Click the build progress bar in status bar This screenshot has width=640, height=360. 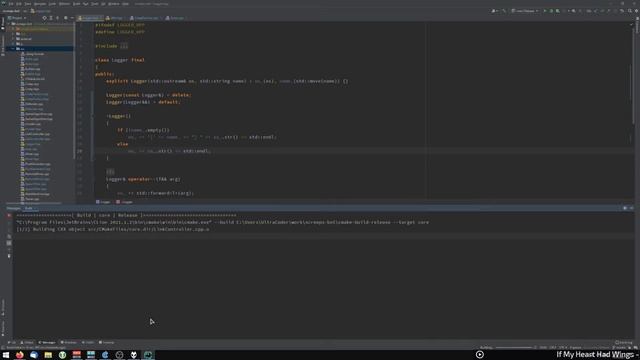[515, 347]
